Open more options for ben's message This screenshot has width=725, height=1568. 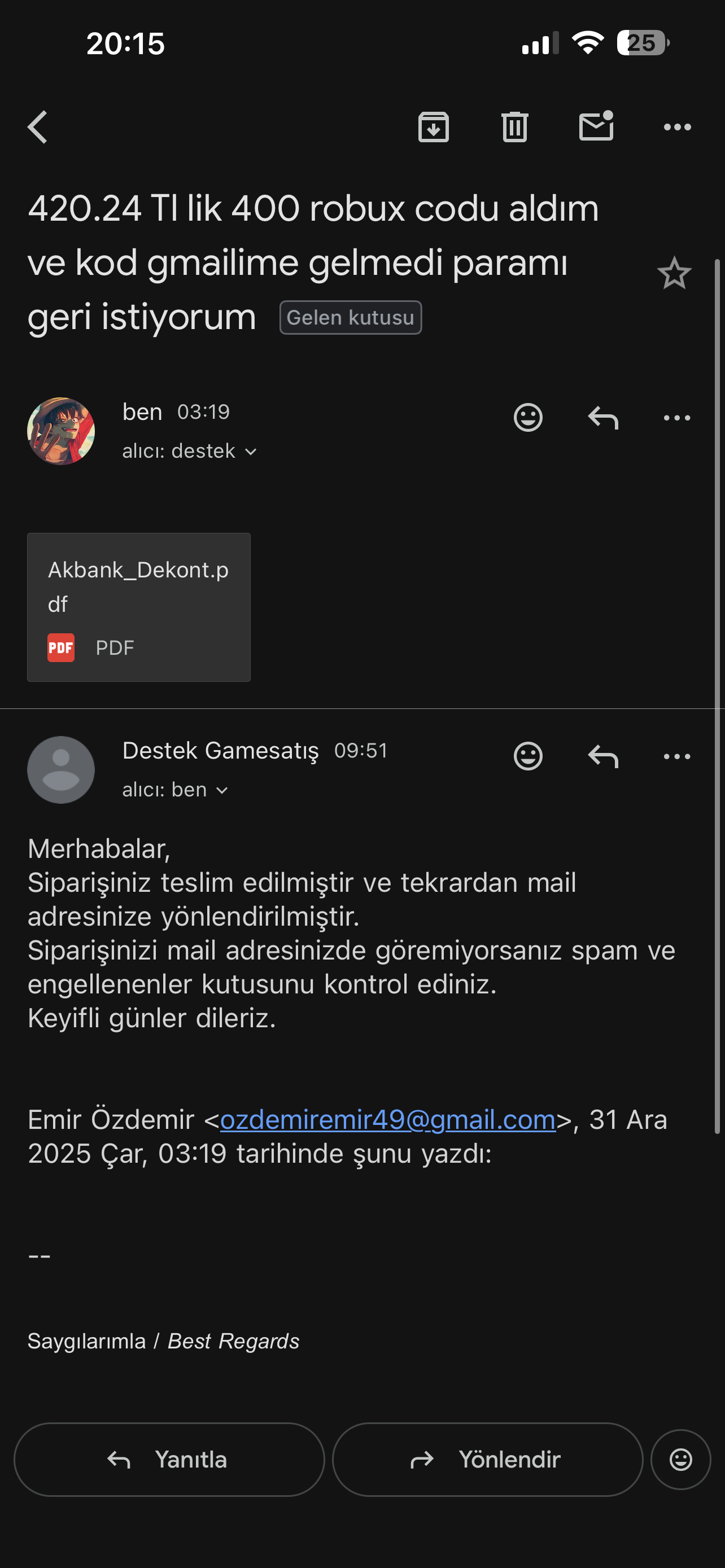(x=677, y=418)
